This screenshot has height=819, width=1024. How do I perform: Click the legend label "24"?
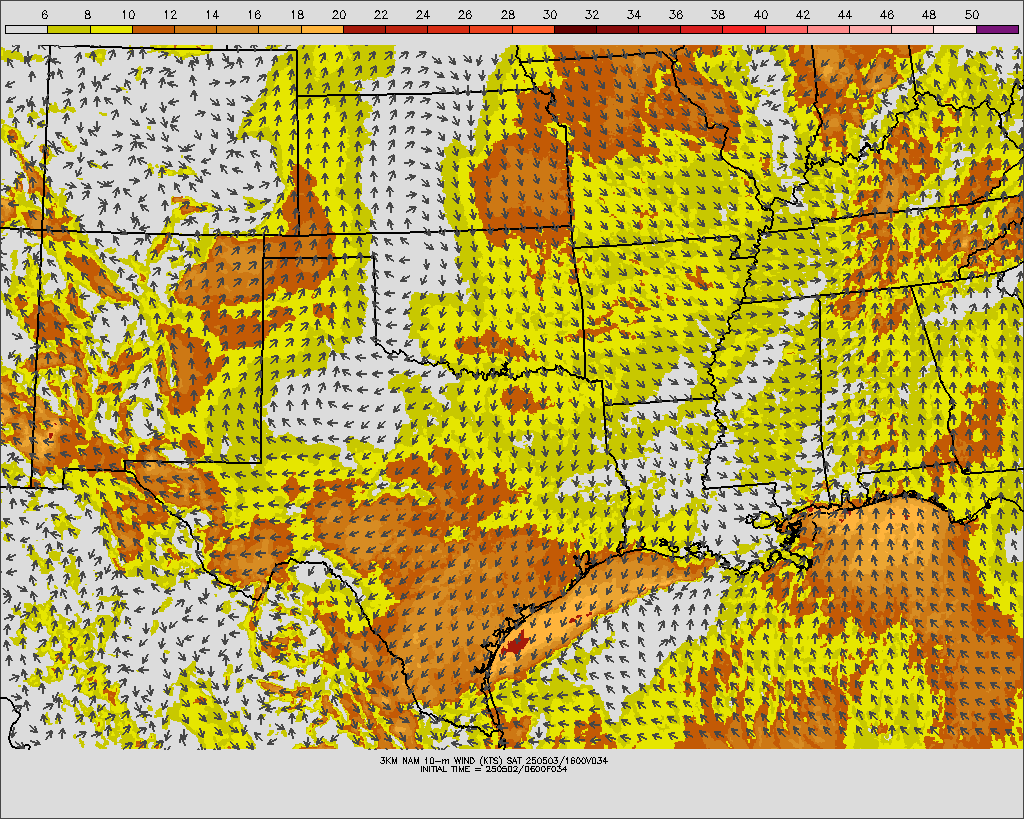point(423,14)
